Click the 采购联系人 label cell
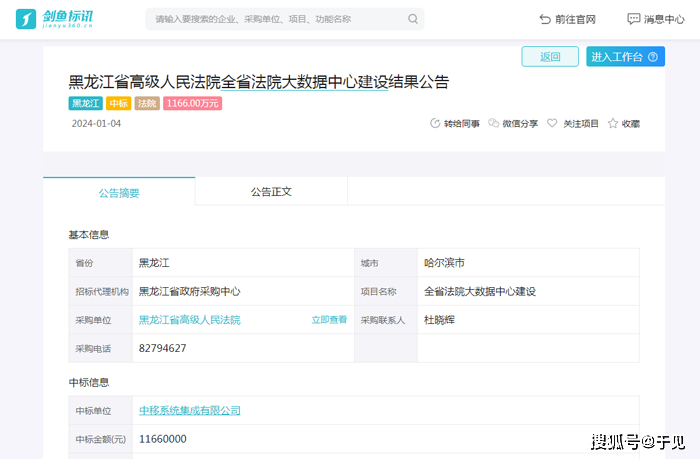Screen dimensions: 700x459 tap(386, 320)
